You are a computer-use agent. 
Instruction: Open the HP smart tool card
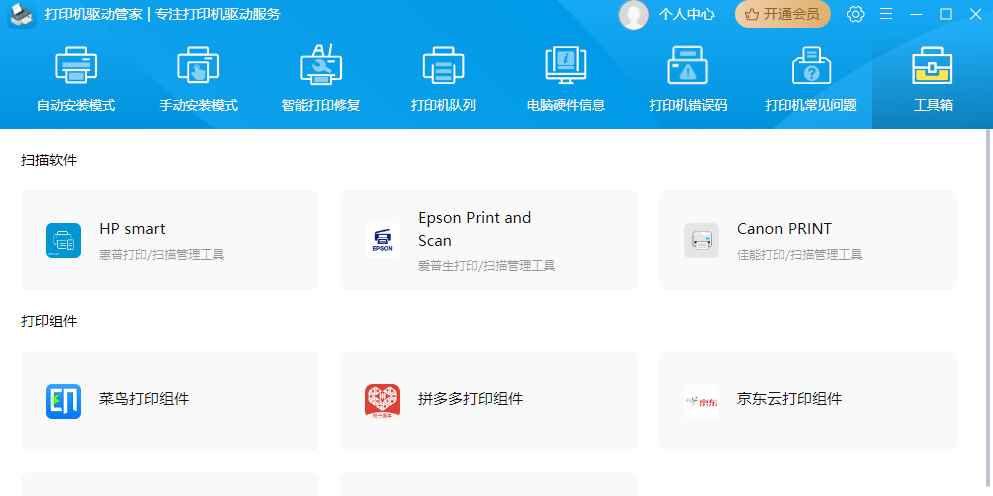tap(170, 240)
